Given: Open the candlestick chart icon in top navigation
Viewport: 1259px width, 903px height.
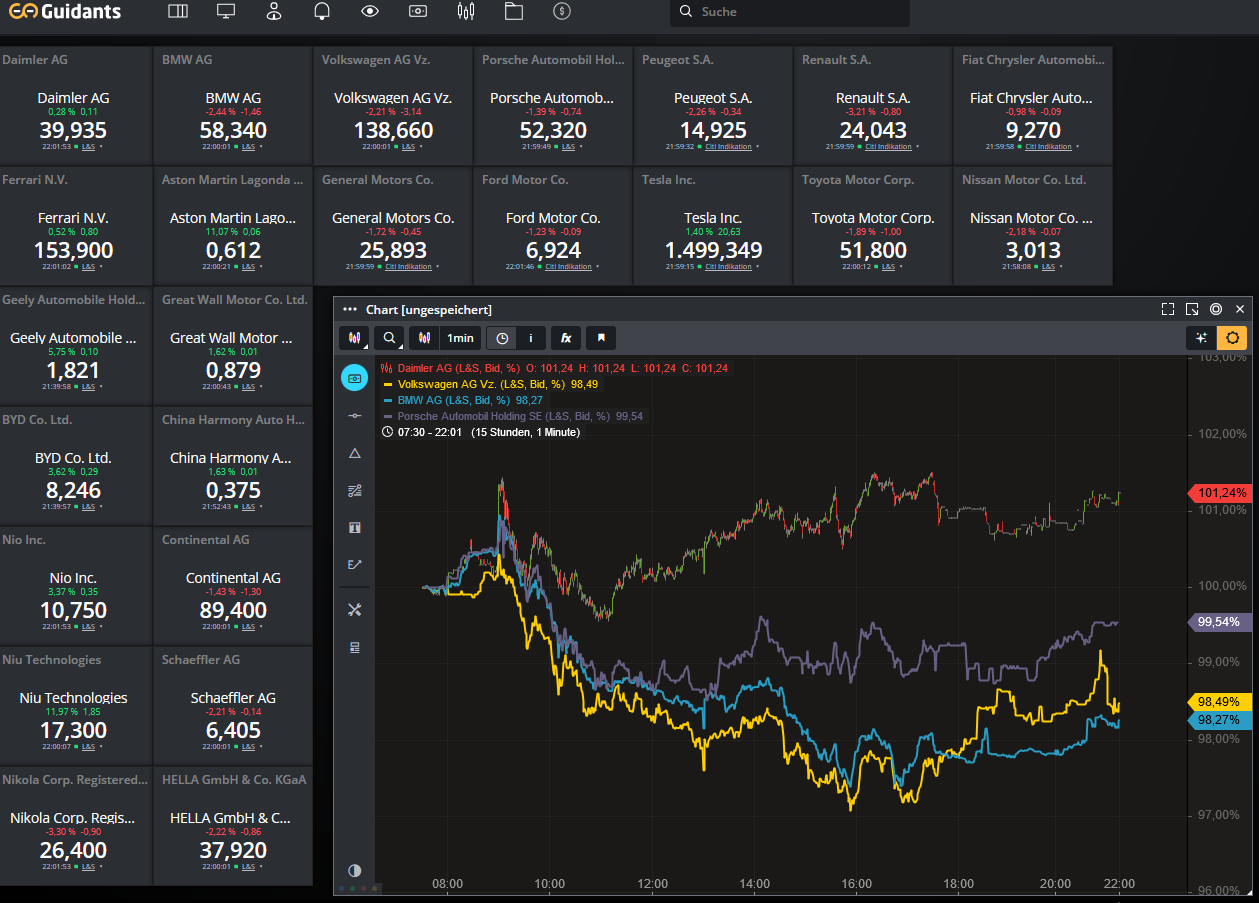Looking at the screenshot, I should 465,12.
